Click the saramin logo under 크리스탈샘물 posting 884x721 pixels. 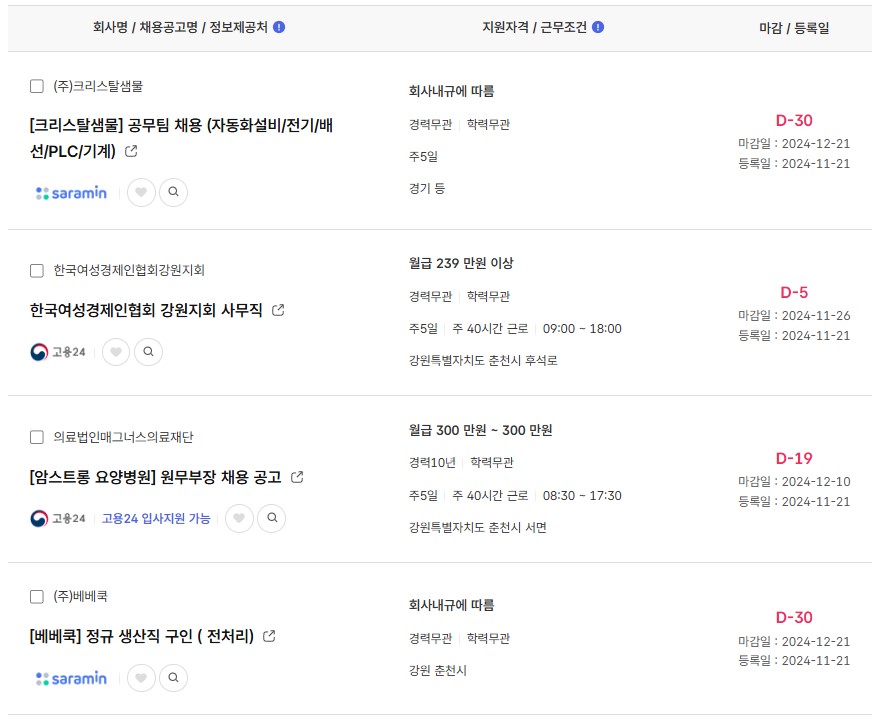click(71, 193)
